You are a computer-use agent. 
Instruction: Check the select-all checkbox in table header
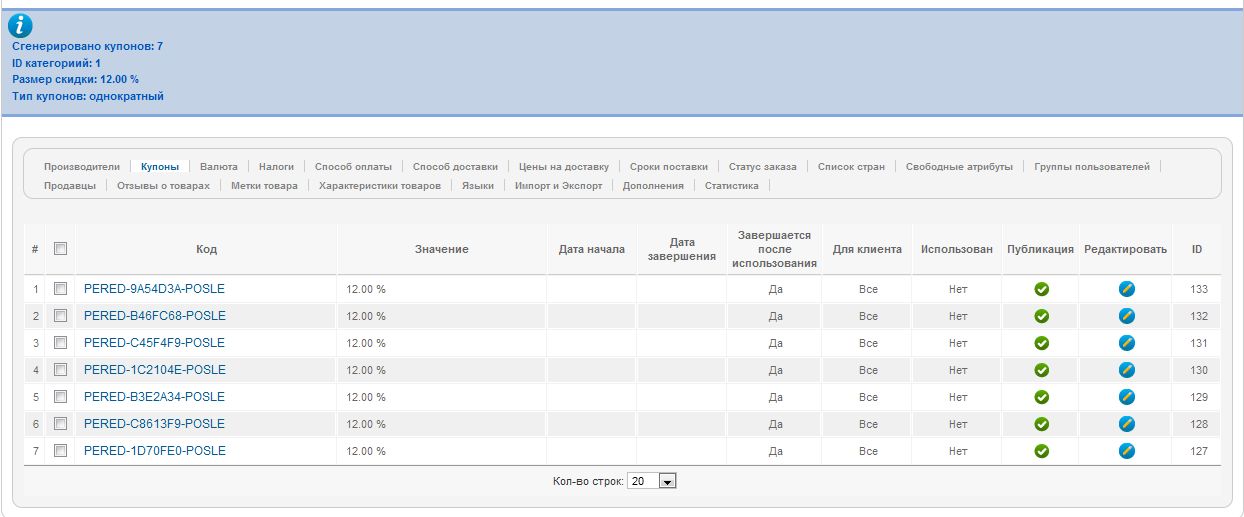(x=60, y=249)
